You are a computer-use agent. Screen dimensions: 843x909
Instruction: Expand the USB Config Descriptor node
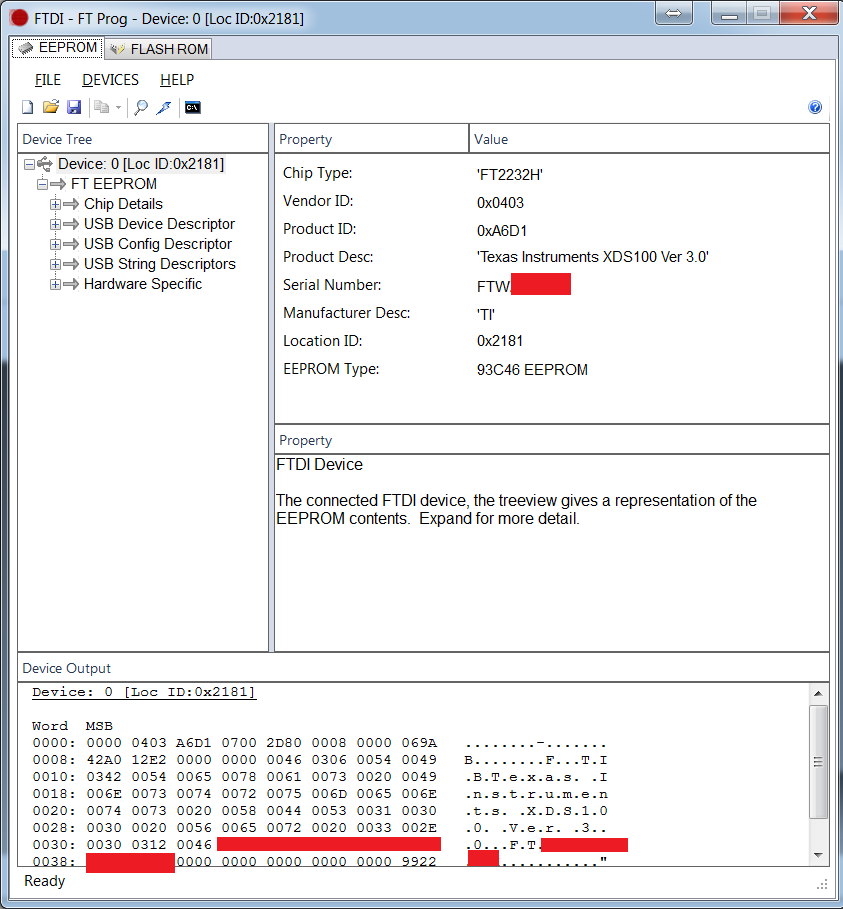(55, 244)
